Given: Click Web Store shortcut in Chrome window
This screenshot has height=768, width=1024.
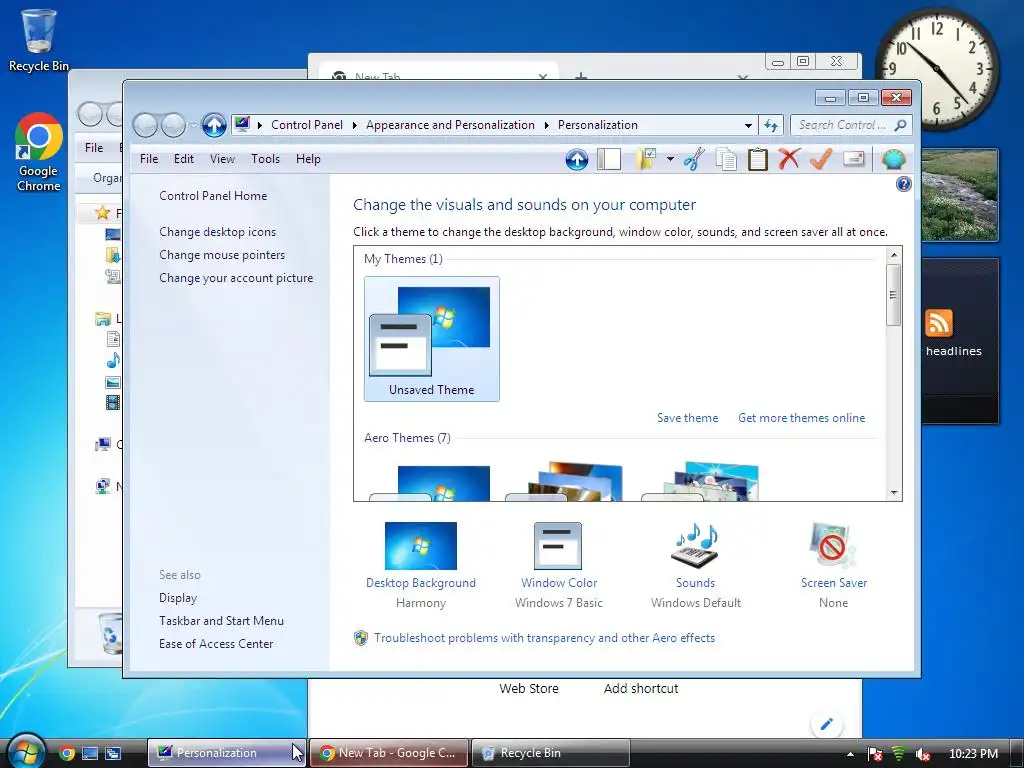Looking at the screenshot, I should [529, 688].
